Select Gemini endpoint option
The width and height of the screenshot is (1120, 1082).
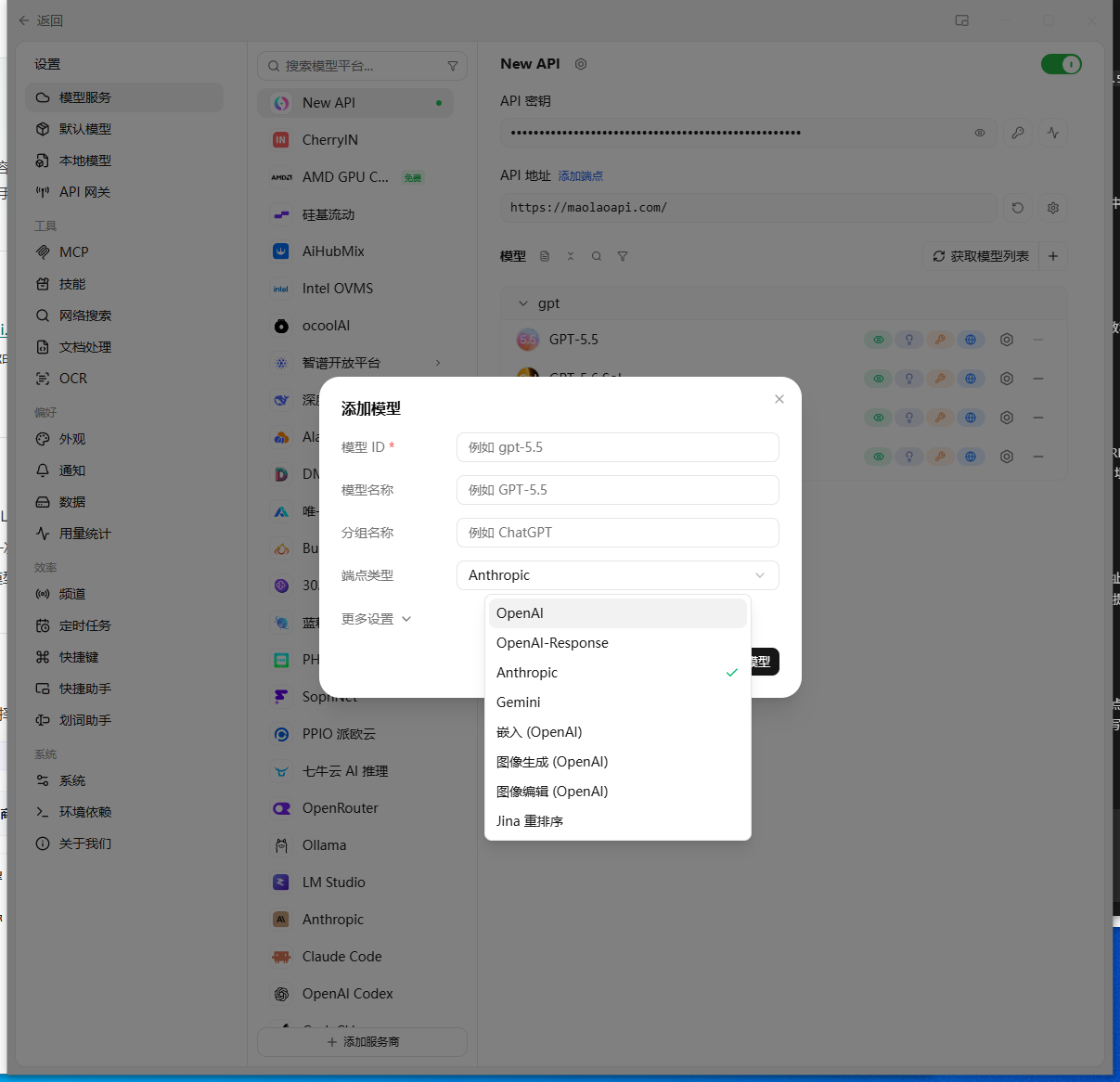coord(618,702)
